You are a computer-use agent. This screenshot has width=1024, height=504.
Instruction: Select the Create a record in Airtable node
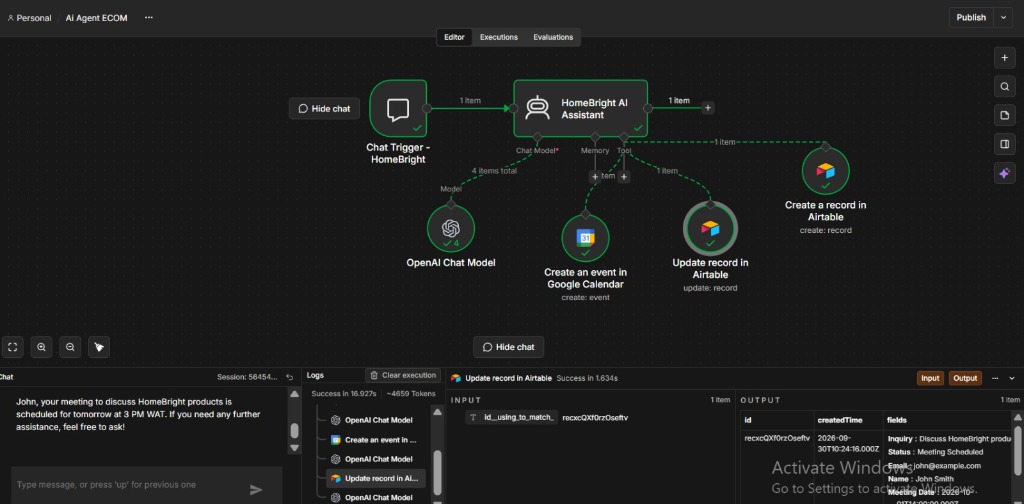825,172
